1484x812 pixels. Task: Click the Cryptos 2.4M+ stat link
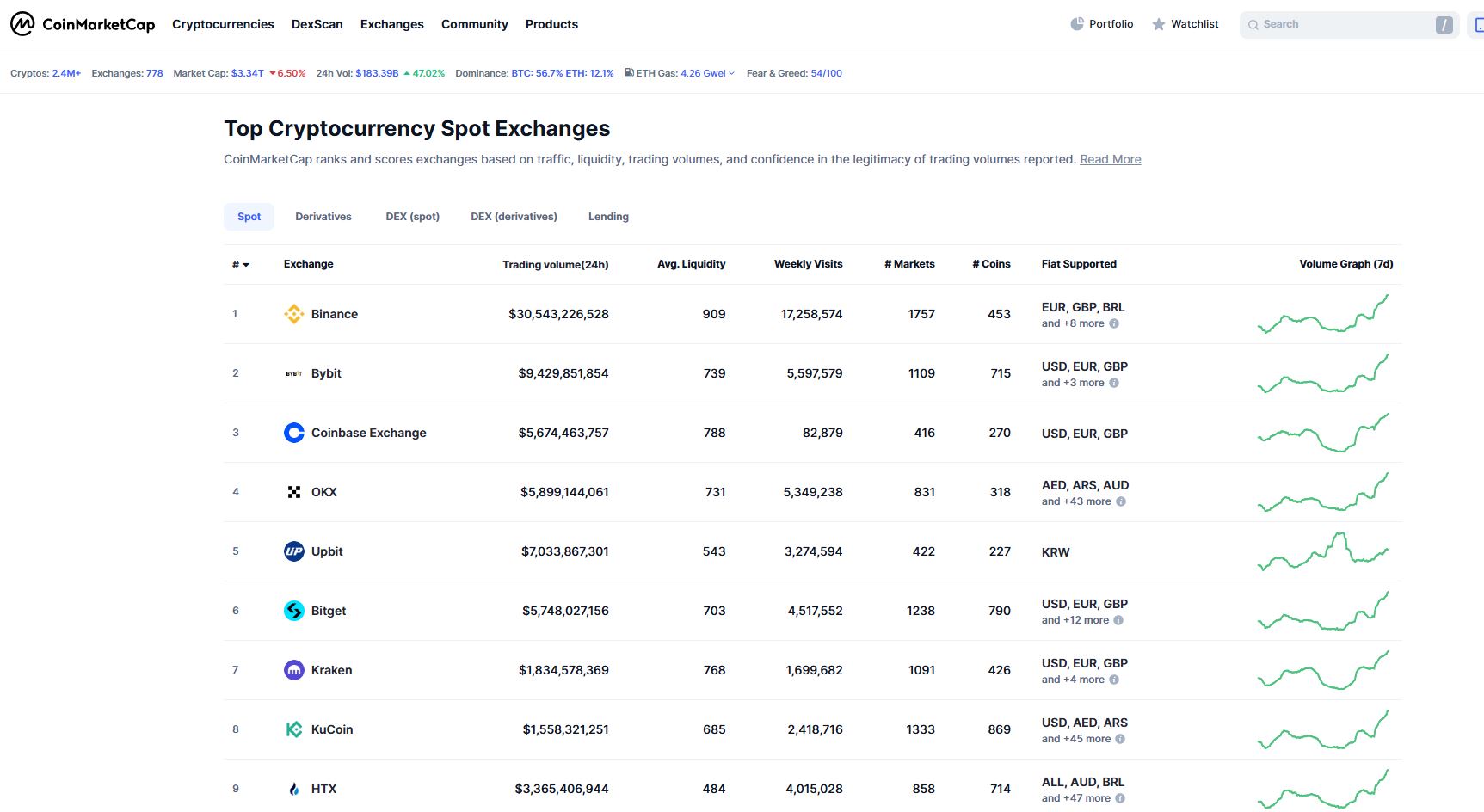(66, 73)
